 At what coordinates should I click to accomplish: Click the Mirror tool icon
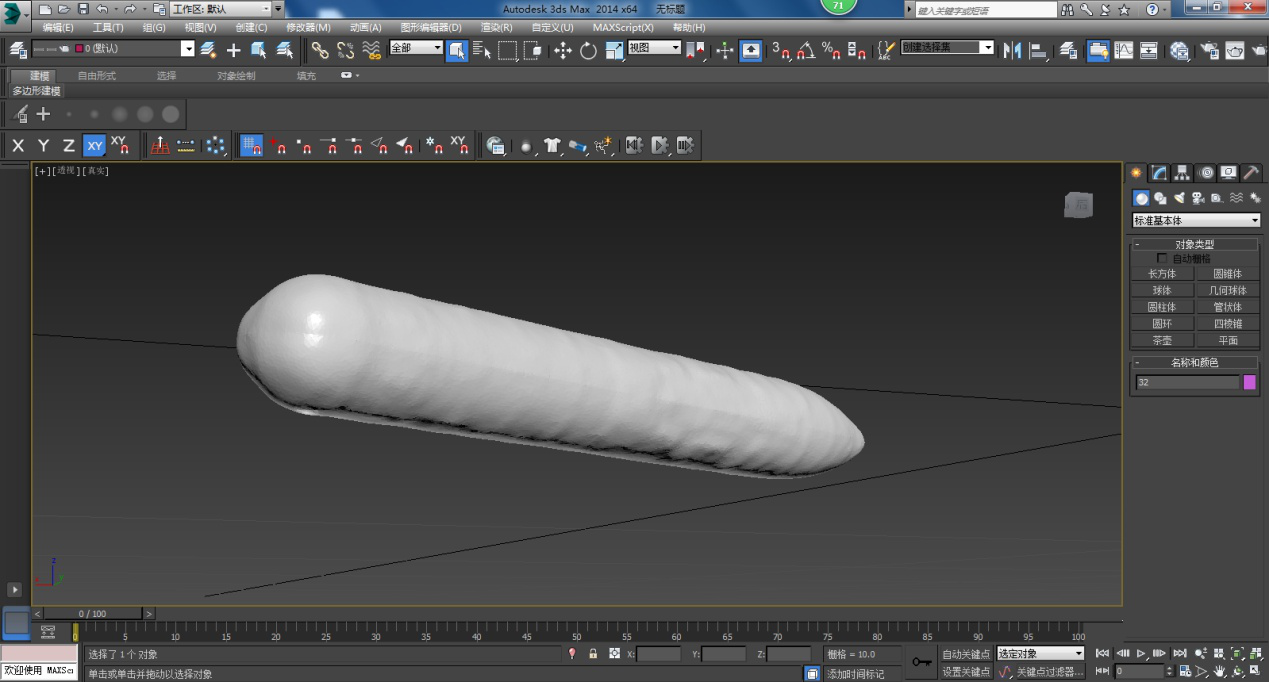pyautogui.click(x=1012, y=50)
